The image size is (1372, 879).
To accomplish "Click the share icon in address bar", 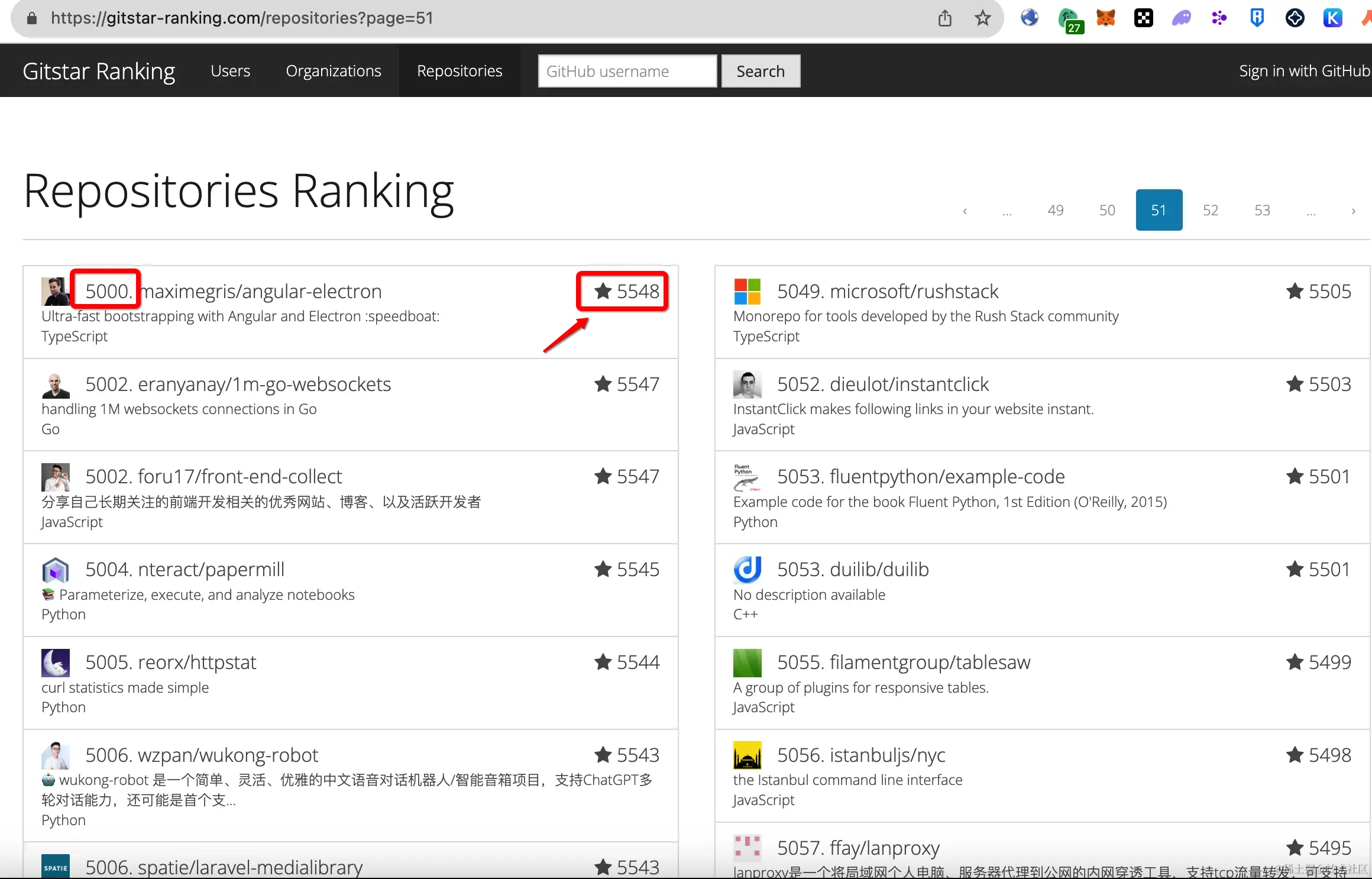I will (944, 18).
